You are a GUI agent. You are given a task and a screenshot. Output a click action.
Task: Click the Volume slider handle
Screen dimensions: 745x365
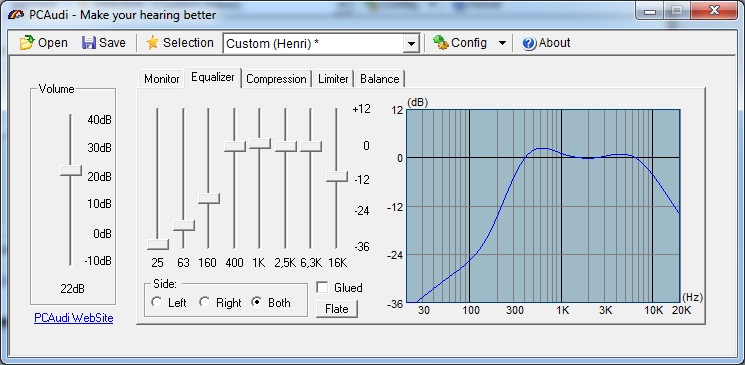click(x=71, y=171)
